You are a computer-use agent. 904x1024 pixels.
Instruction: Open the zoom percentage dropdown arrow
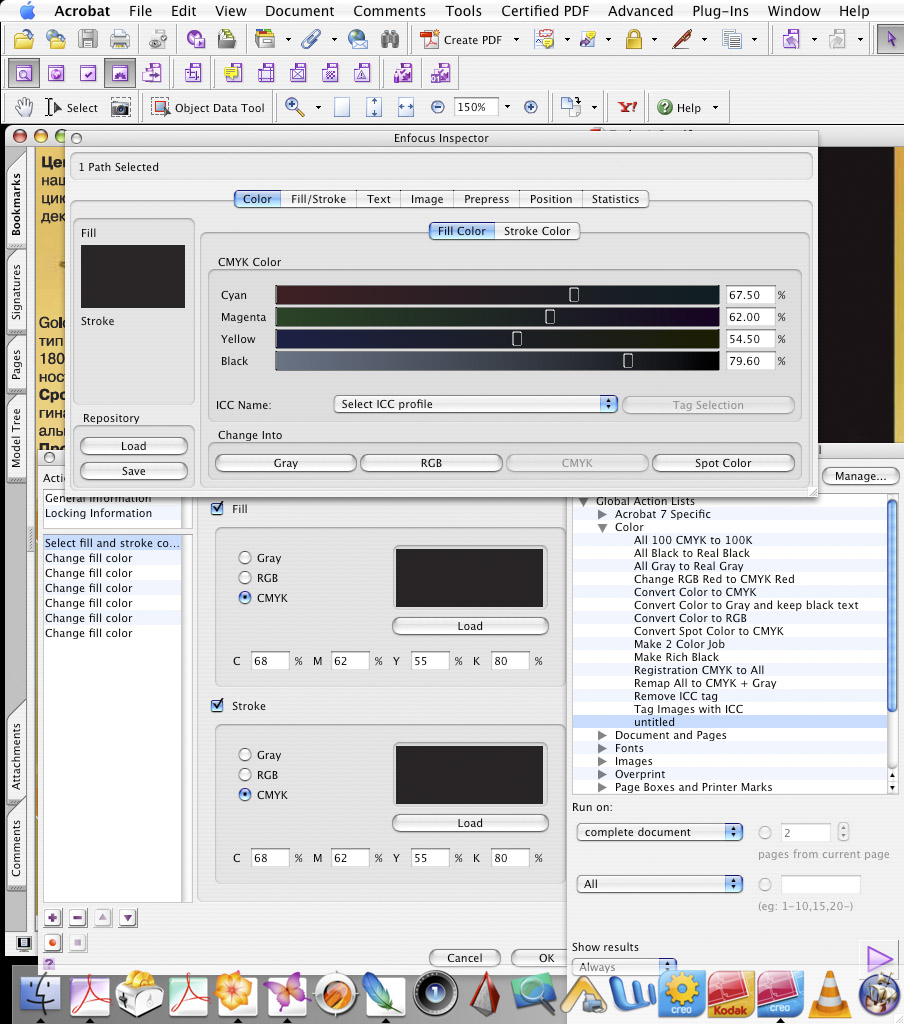[x=507, y=106]
